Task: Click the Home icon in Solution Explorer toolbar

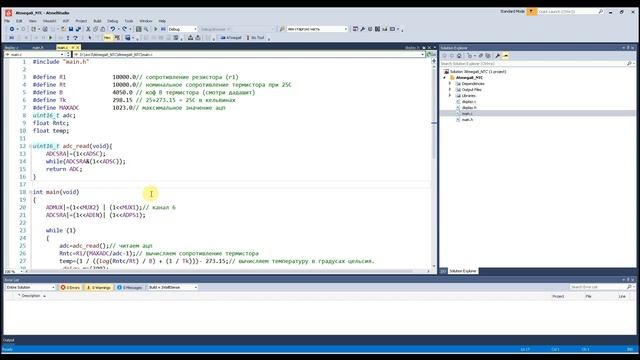Action: [x=459, y=56]
